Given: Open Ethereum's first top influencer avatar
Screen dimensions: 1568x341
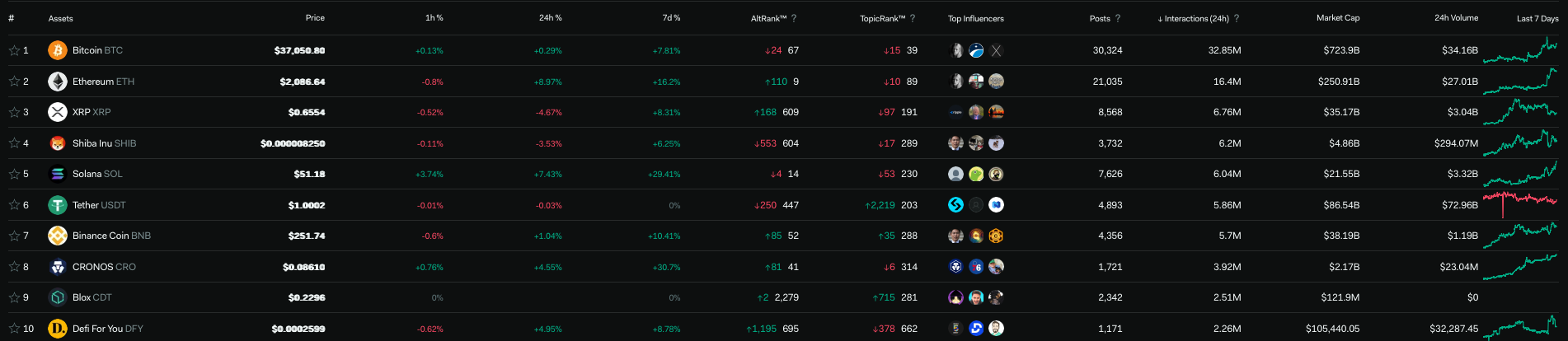Looking at the screenshot, I should [x=956, y=82].
